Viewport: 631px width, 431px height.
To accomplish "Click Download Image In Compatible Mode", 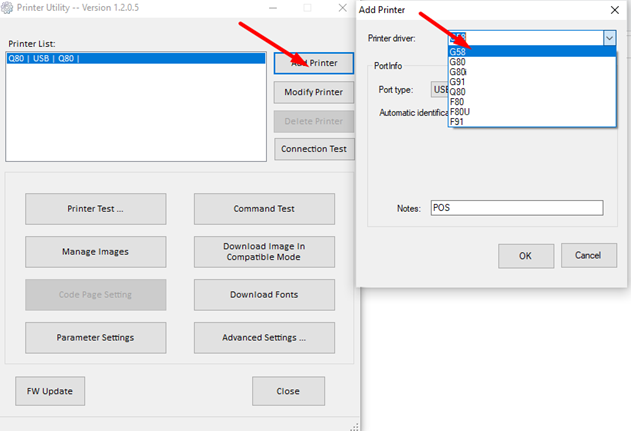I will (x=264, y=252).
